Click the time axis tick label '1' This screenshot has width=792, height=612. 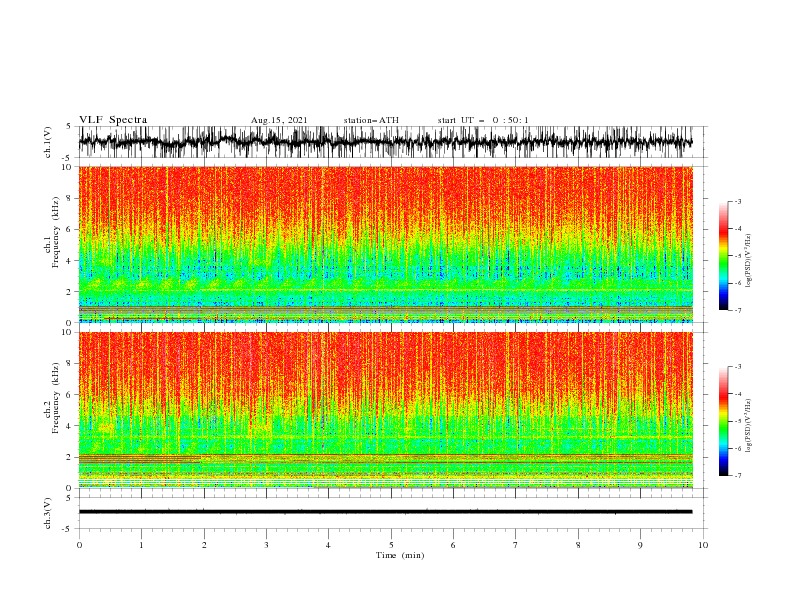[141, 545]
